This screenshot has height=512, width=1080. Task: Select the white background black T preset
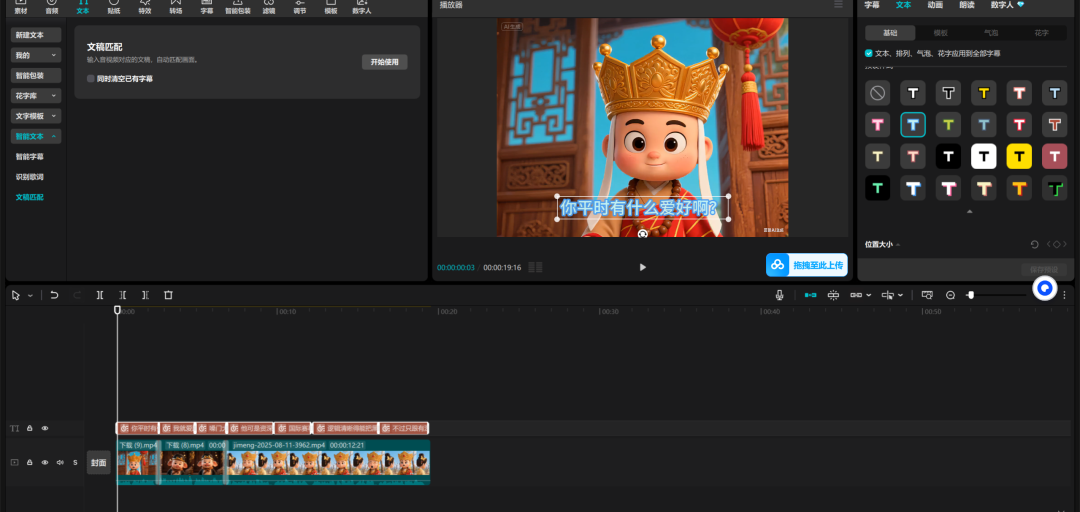click(x=984, y=156)
